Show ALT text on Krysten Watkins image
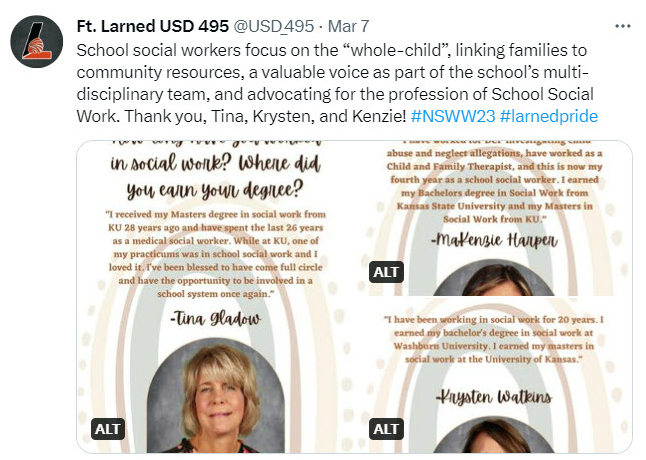 [x=386, y=429]
